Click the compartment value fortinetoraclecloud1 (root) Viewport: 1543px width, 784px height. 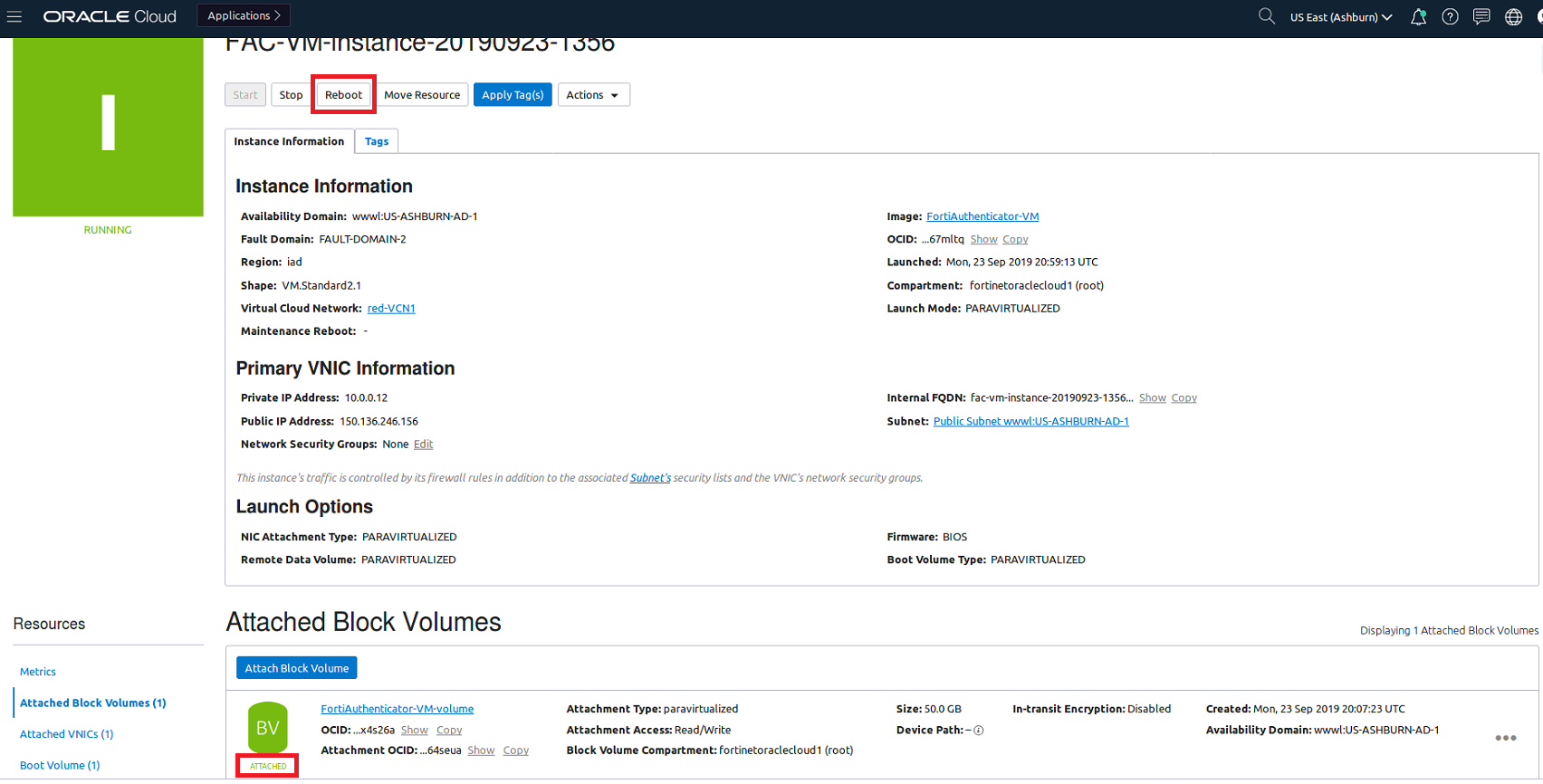[x=1037, y=285]
